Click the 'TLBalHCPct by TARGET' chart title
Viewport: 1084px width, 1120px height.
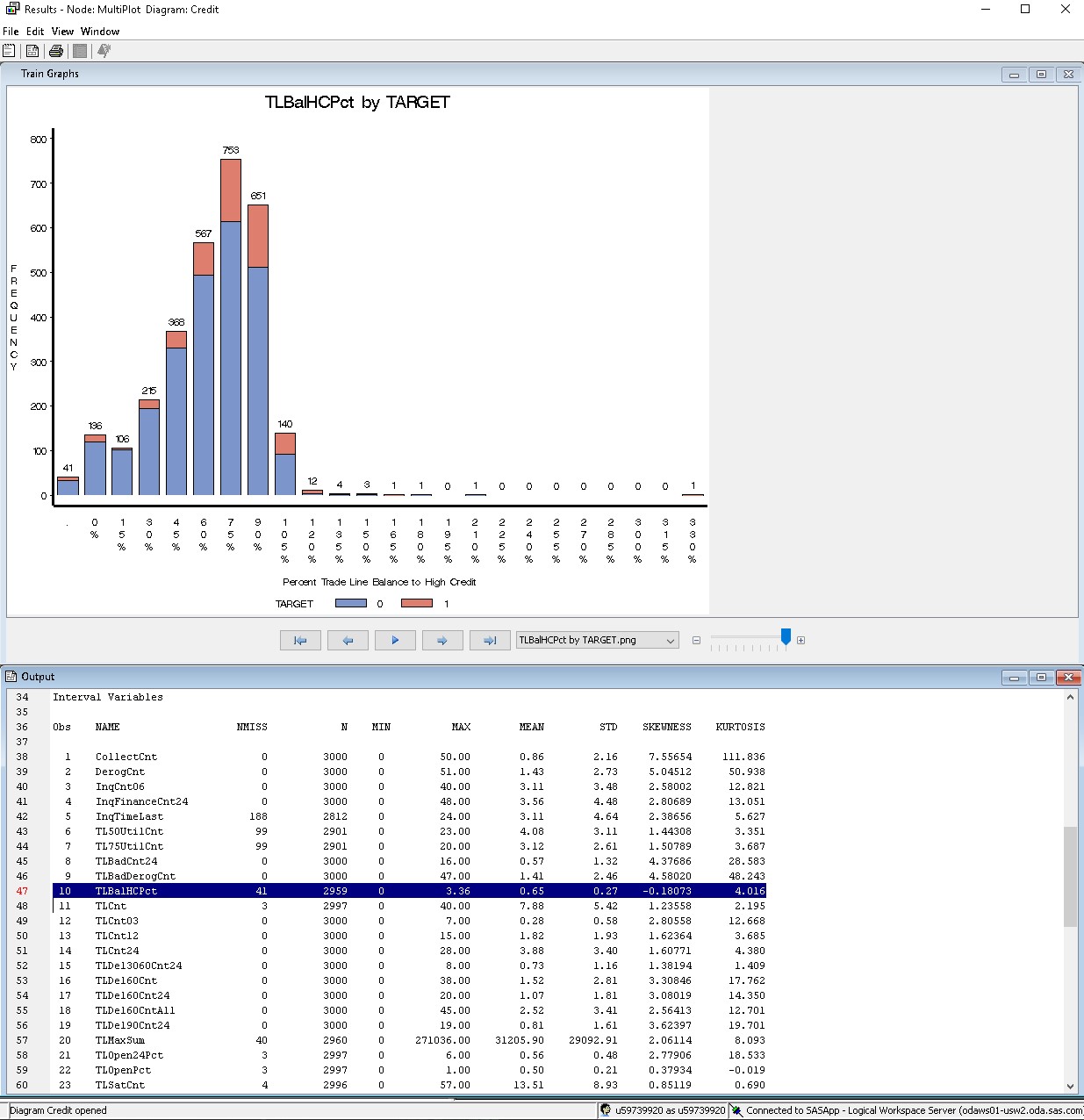(x=357, y=103)
